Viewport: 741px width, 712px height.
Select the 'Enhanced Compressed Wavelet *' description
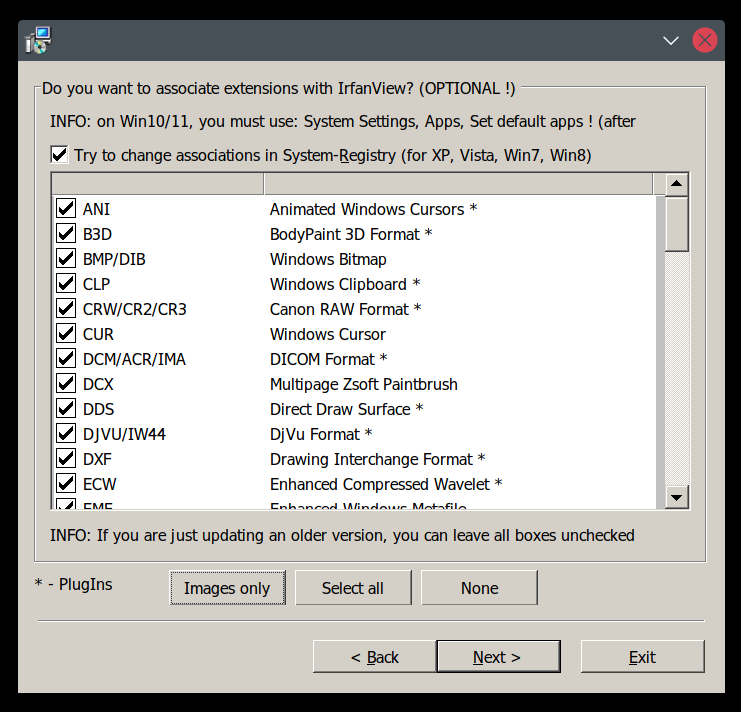[x=386, y=484]
